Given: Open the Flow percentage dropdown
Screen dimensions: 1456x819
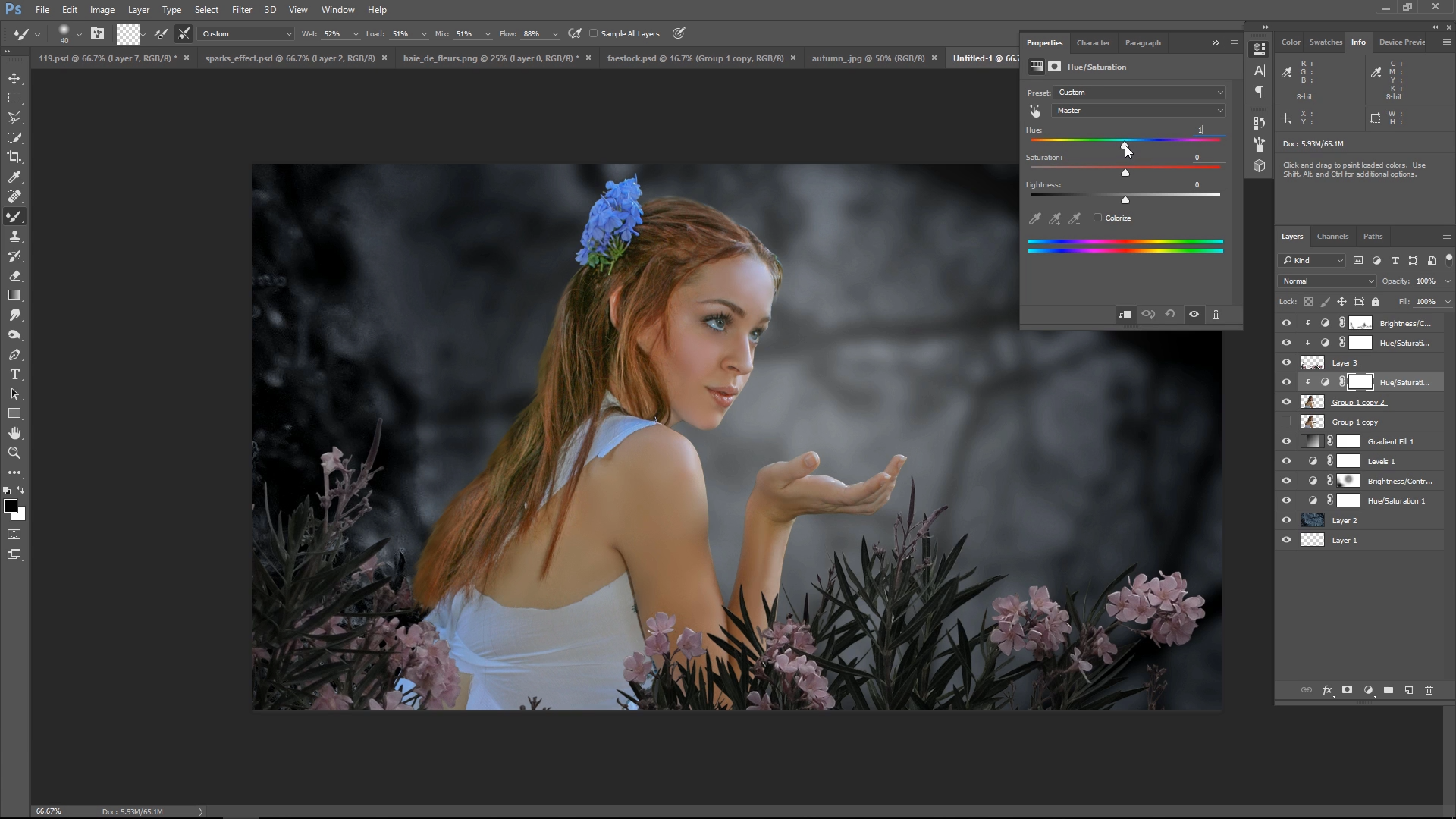Looking at the screenshot, I should 555,34.
